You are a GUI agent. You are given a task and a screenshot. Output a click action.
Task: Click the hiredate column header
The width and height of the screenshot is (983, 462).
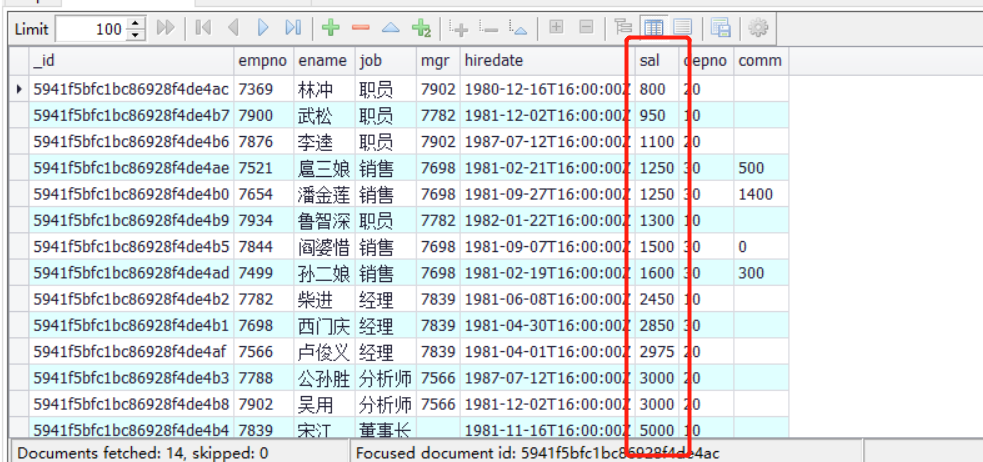[x=547, y=61]
